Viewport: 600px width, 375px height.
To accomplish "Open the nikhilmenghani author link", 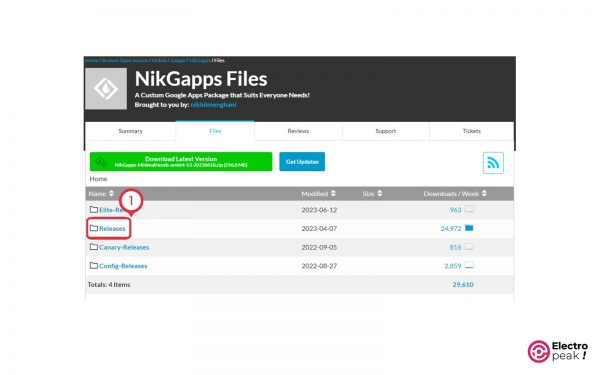I will [213, 104].
